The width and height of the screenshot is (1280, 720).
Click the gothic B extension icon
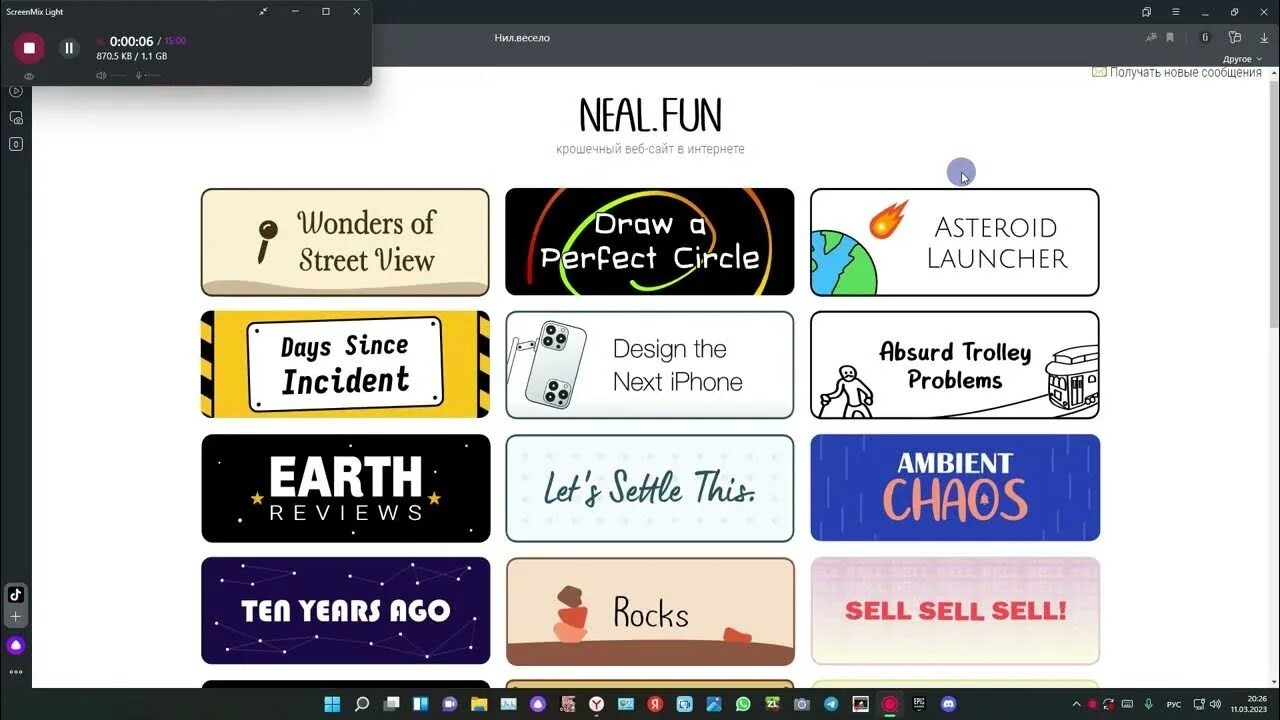[1205, 38]
